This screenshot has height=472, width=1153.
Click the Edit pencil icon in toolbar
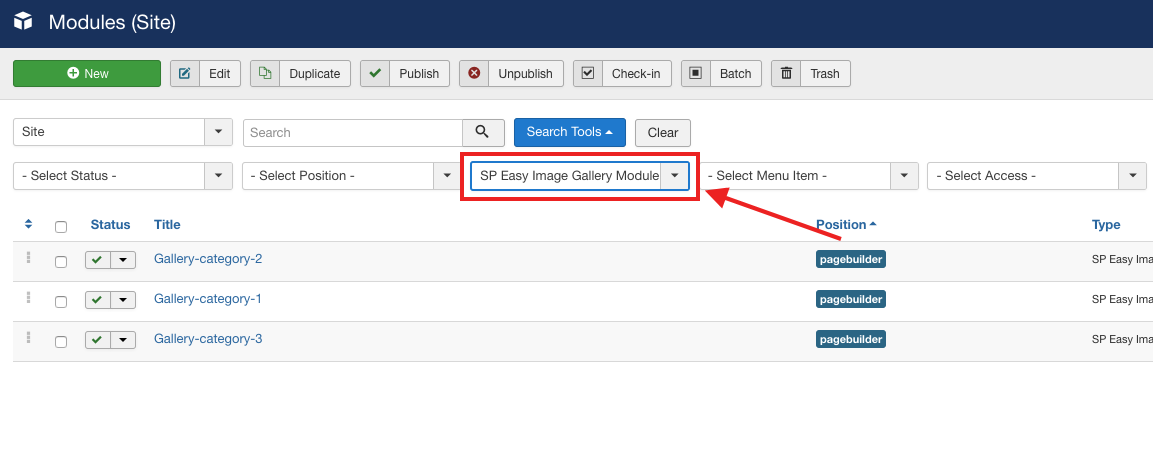tap(185, 74)
